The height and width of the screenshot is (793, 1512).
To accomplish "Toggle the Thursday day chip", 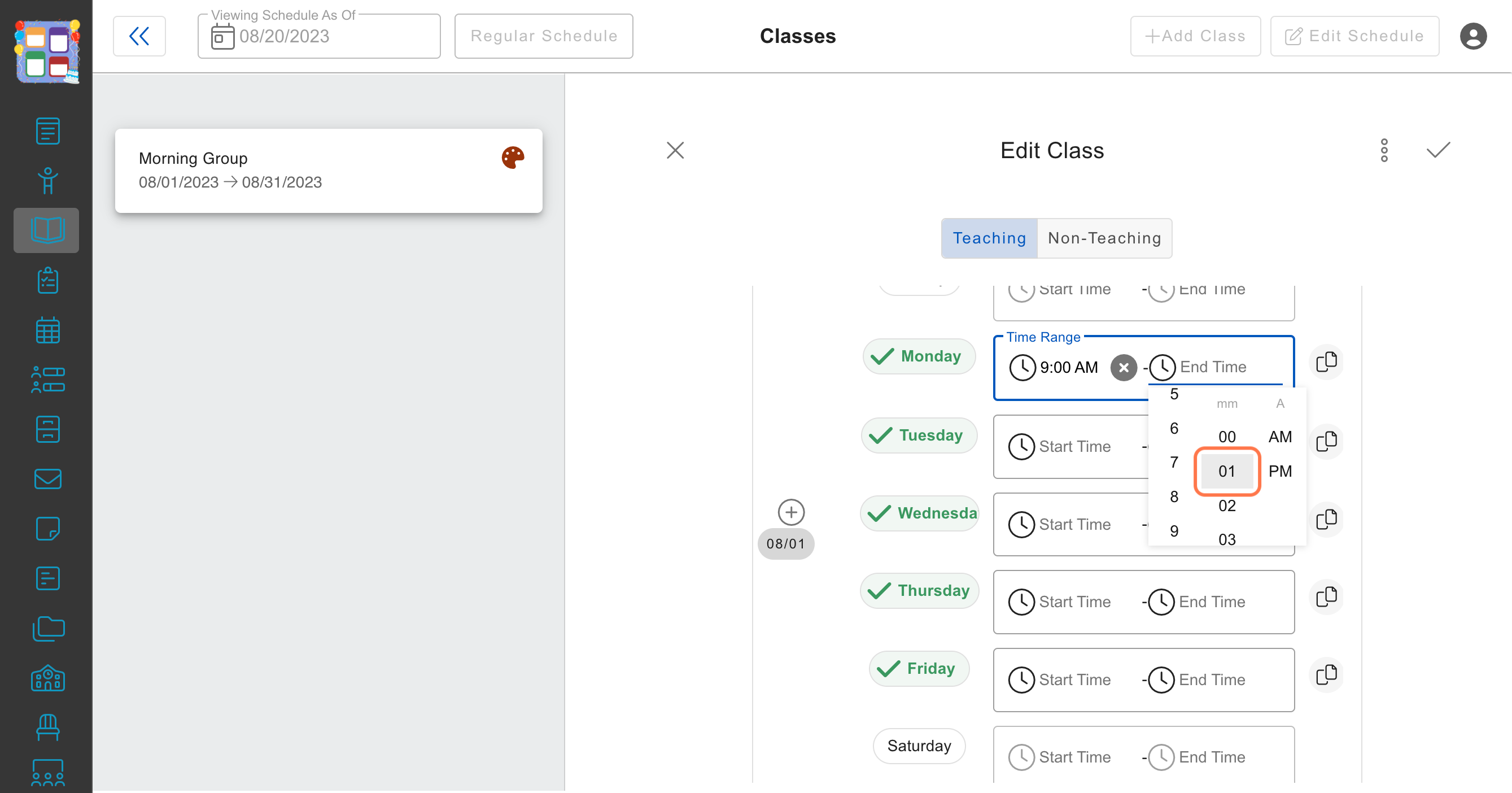I will pyautogui.click(x=919, y=590).
